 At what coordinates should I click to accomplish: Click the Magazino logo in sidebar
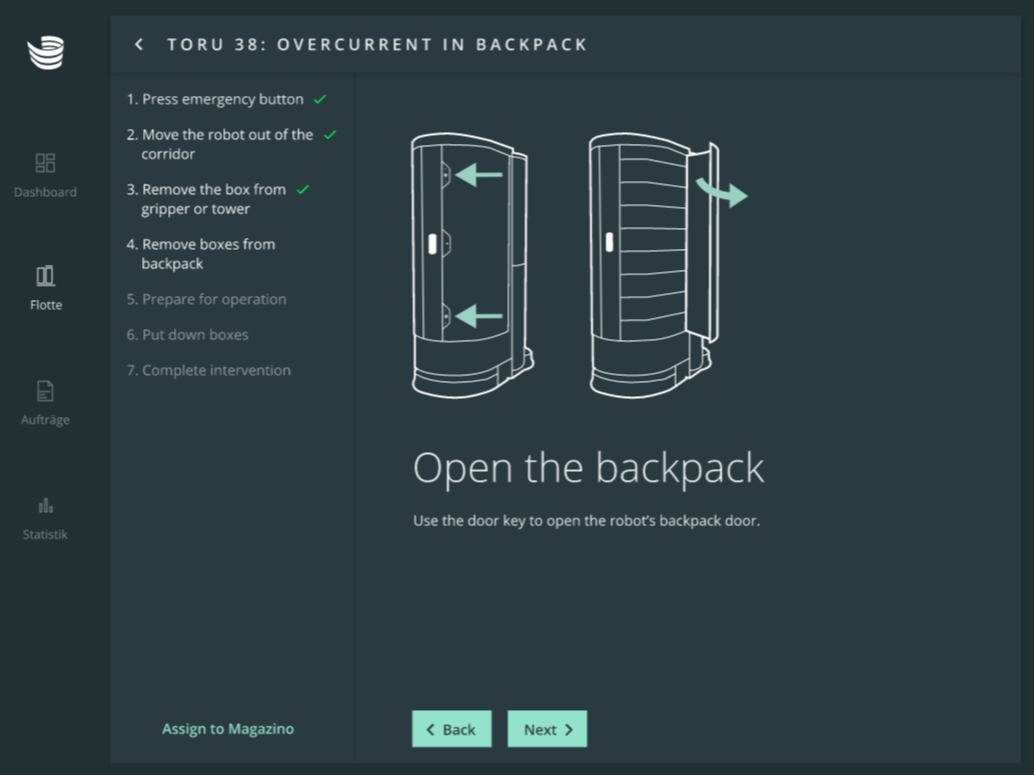click(45, 52)
